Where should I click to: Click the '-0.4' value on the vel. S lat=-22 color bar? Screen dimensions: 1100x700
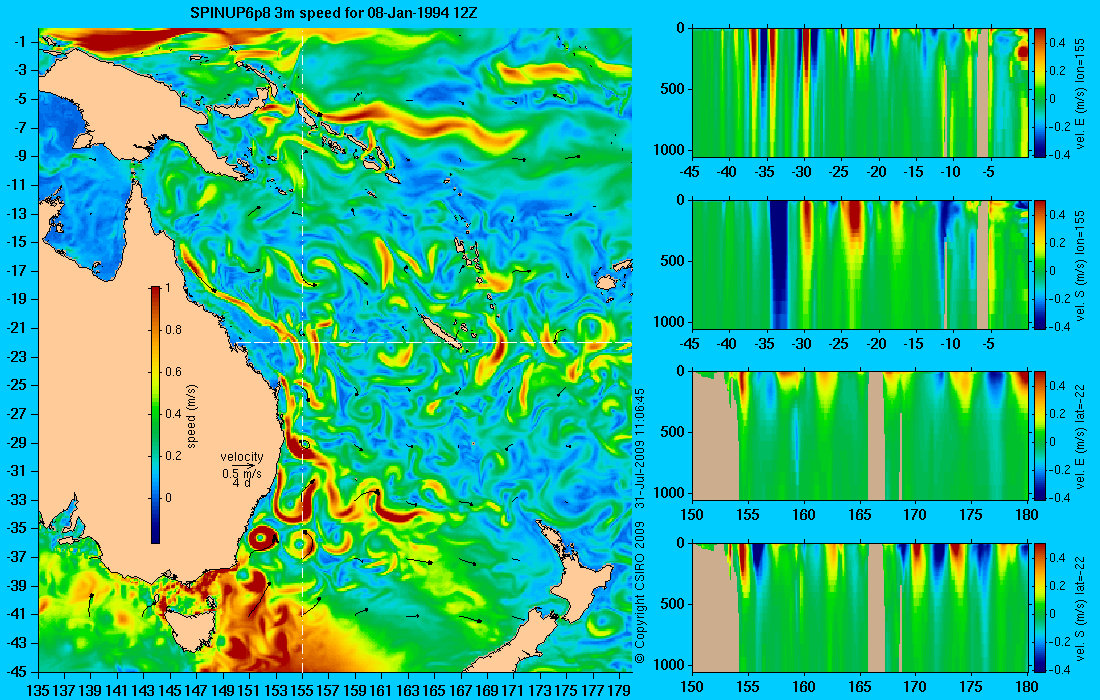1059,669
